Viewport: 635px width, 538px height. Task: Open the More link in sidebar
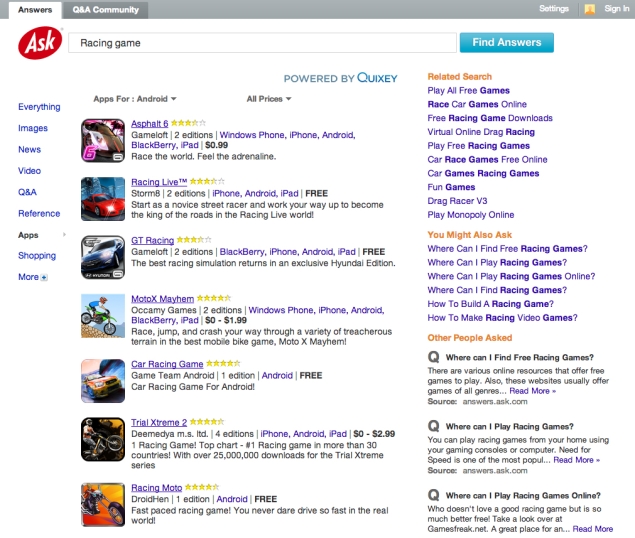28,277
